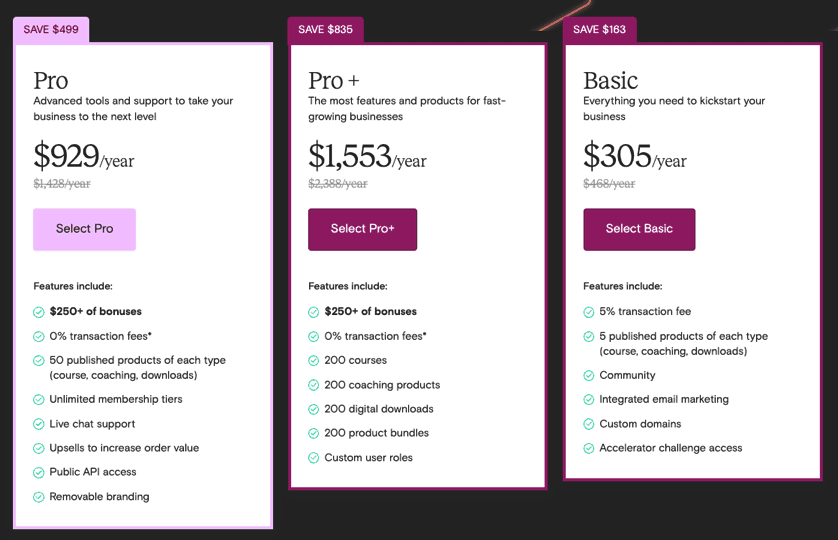
Task: Click checkmark icon beside Custom domains
Action: [x=589, y=424]
